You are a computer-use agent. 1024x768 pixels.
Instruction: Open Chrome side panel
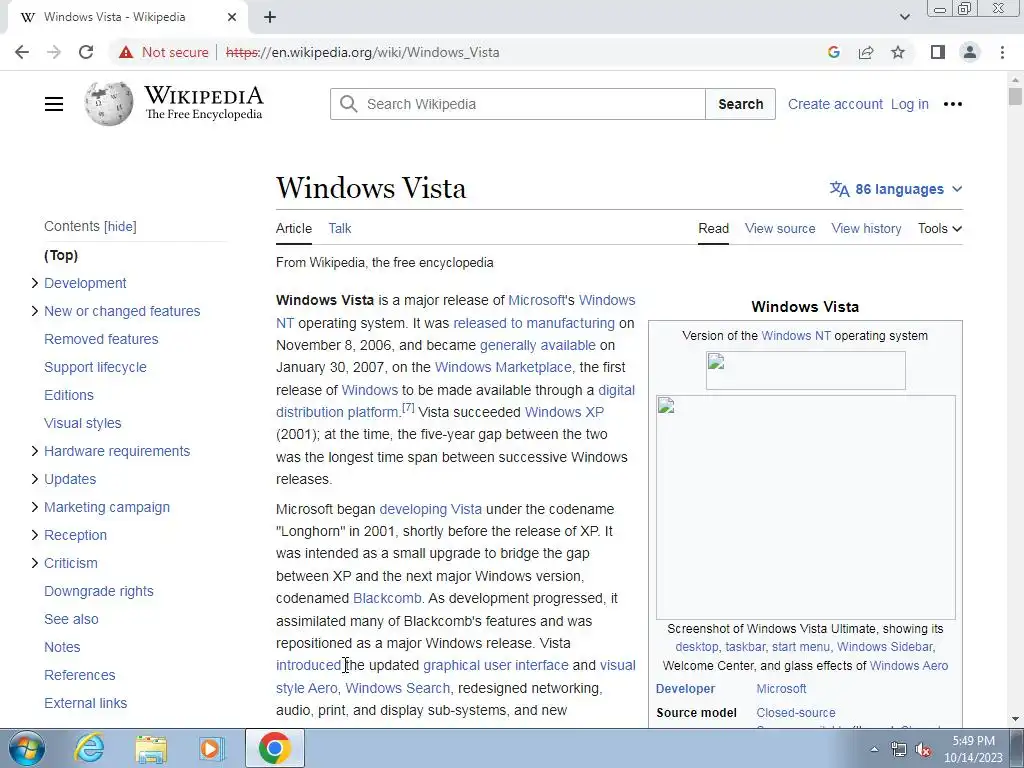(938, 52)
